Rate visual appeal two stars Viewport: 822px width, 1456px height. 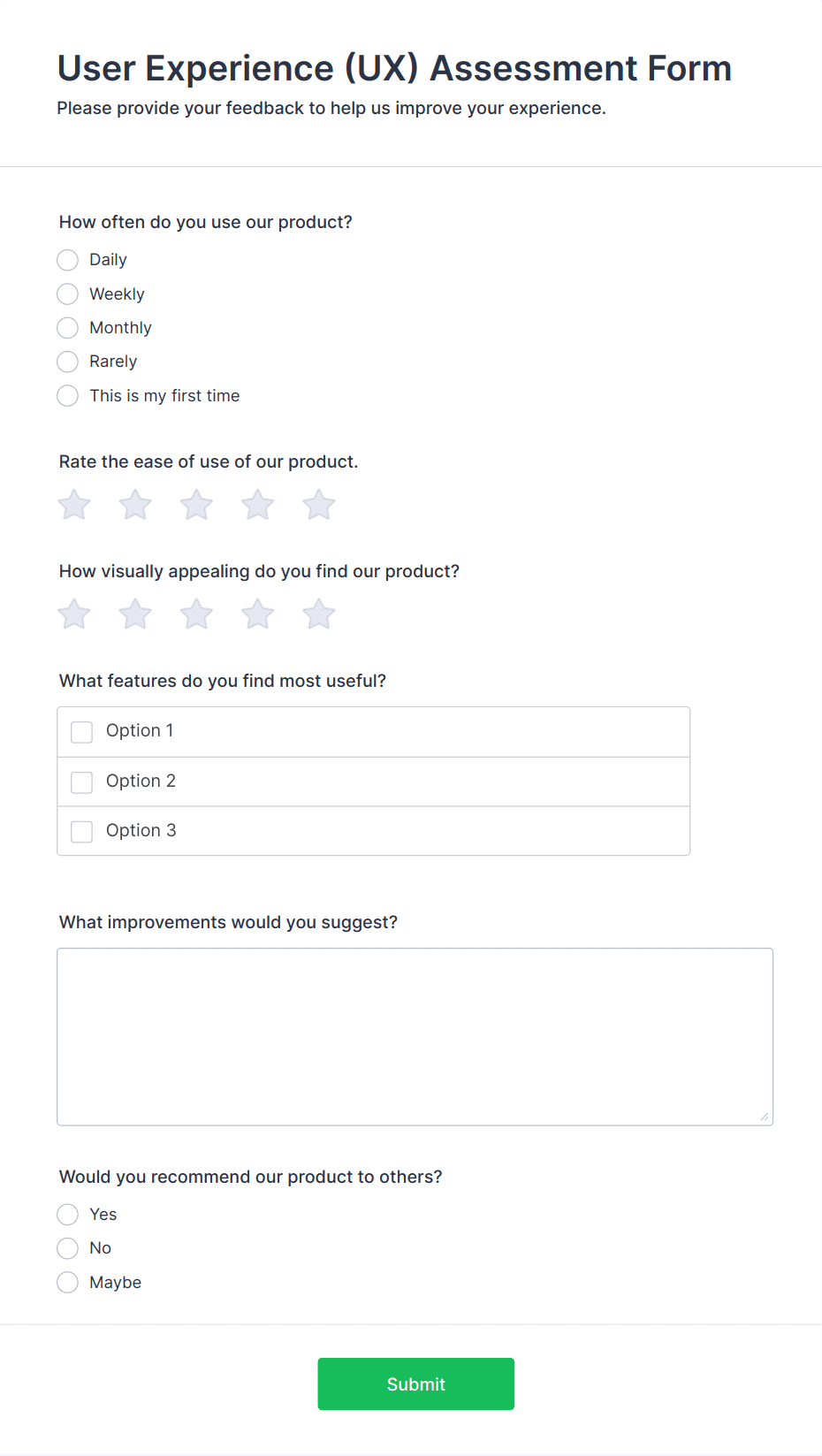tap(135, 614)
